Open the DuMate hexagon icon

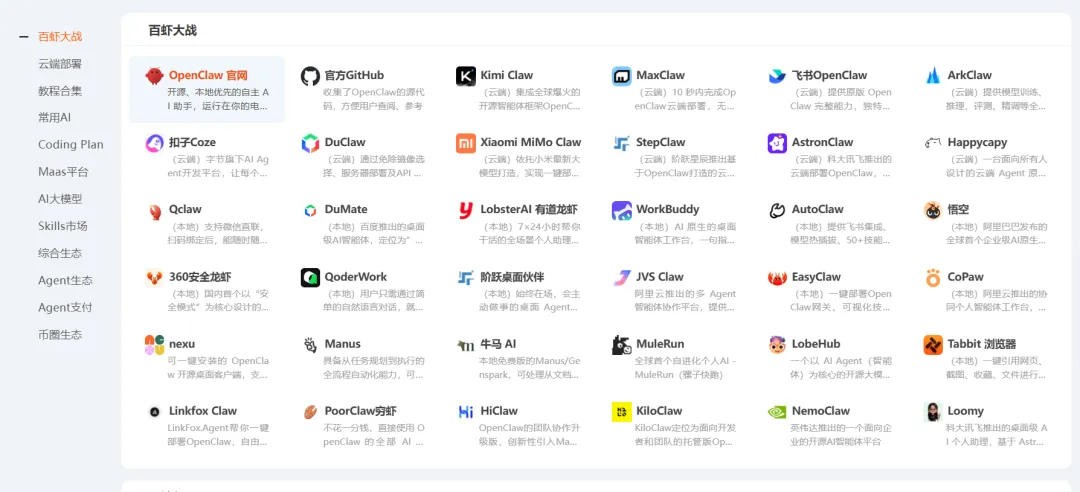click(311, 210)
